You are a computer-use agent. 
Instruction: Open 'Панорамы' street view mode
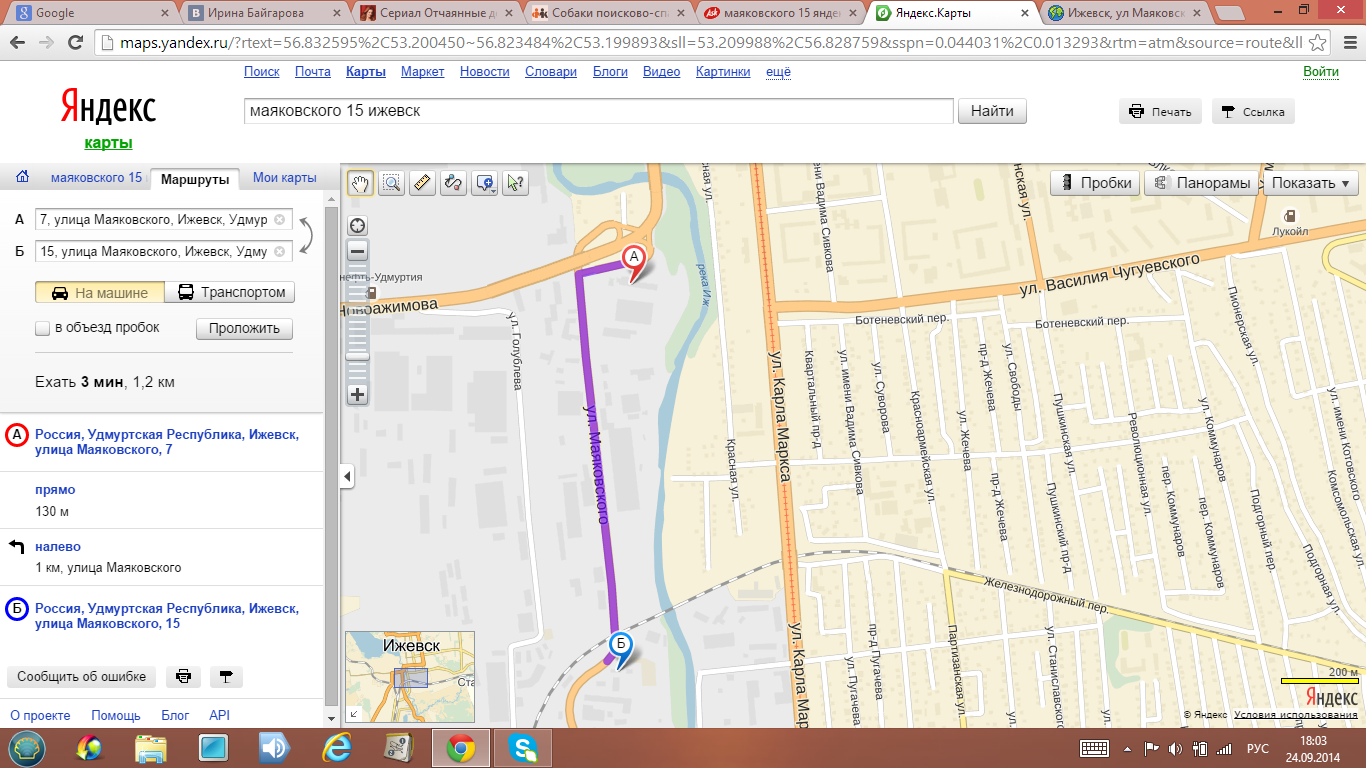[x=1201, y=183]
